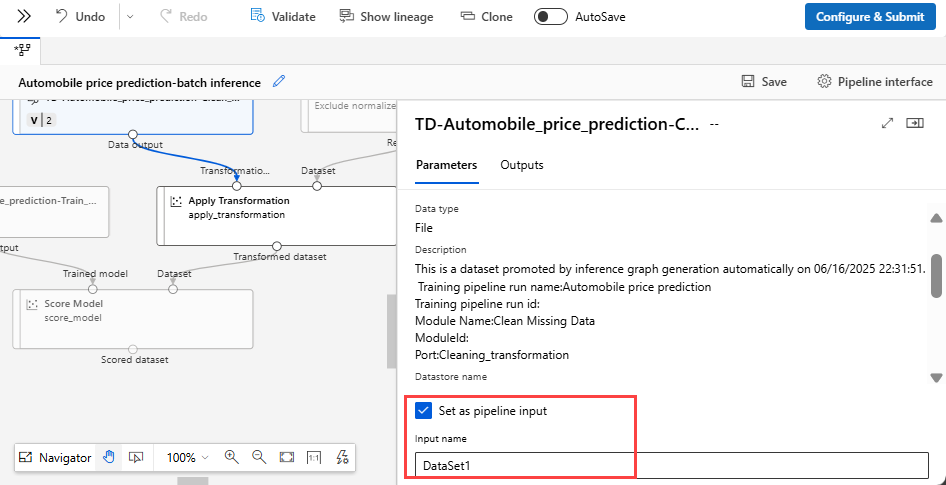Select the pan hand tool
Viewport: 946px width, 485px height.
(109, 457)
